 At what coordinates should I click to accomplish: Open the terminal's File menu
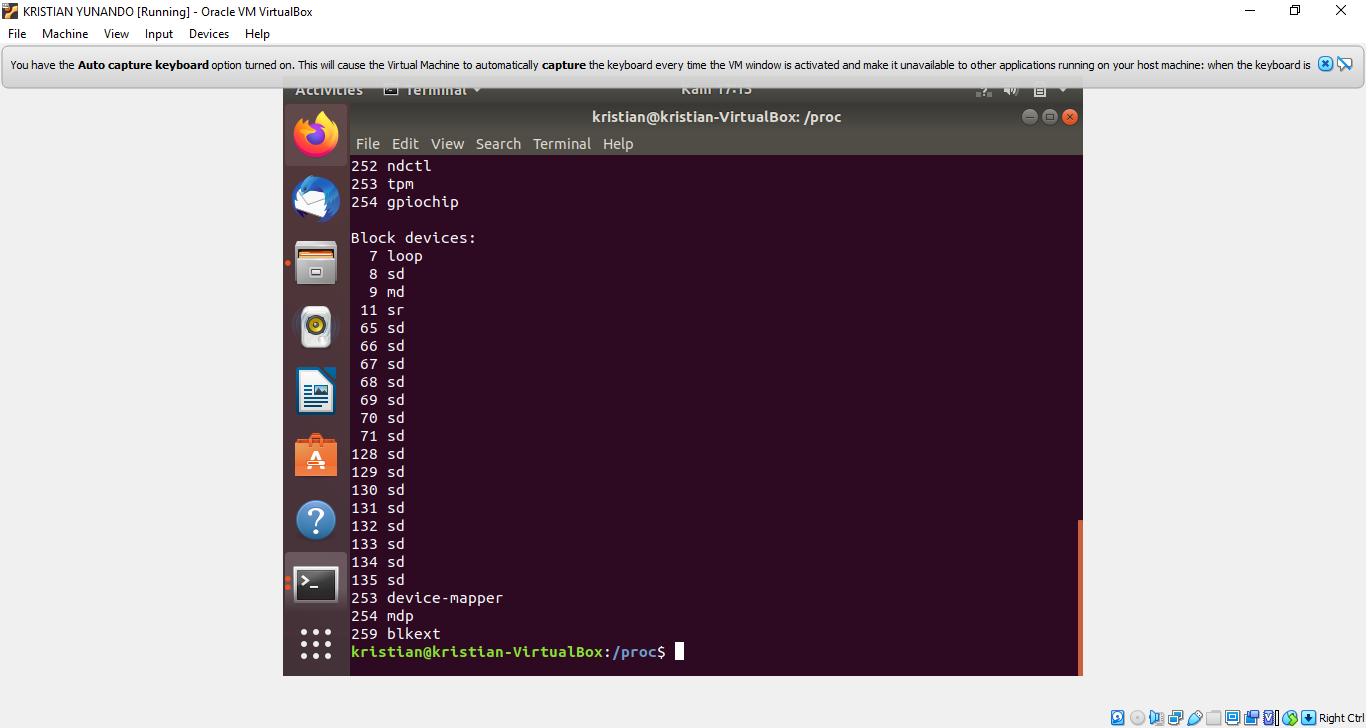pos(368,144)
